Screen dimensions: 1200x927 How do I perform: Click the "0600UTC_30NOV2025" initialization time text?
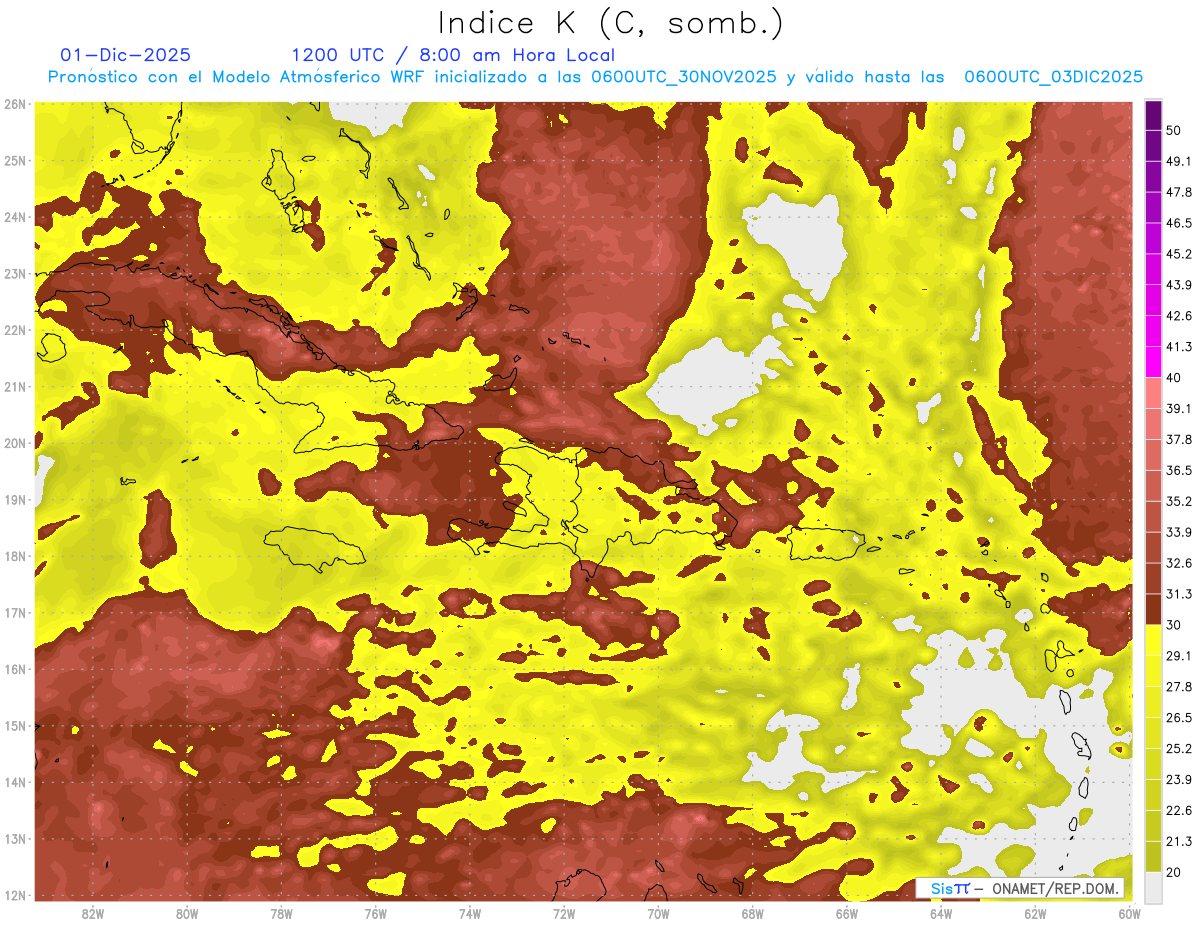[x=684, y=77]
